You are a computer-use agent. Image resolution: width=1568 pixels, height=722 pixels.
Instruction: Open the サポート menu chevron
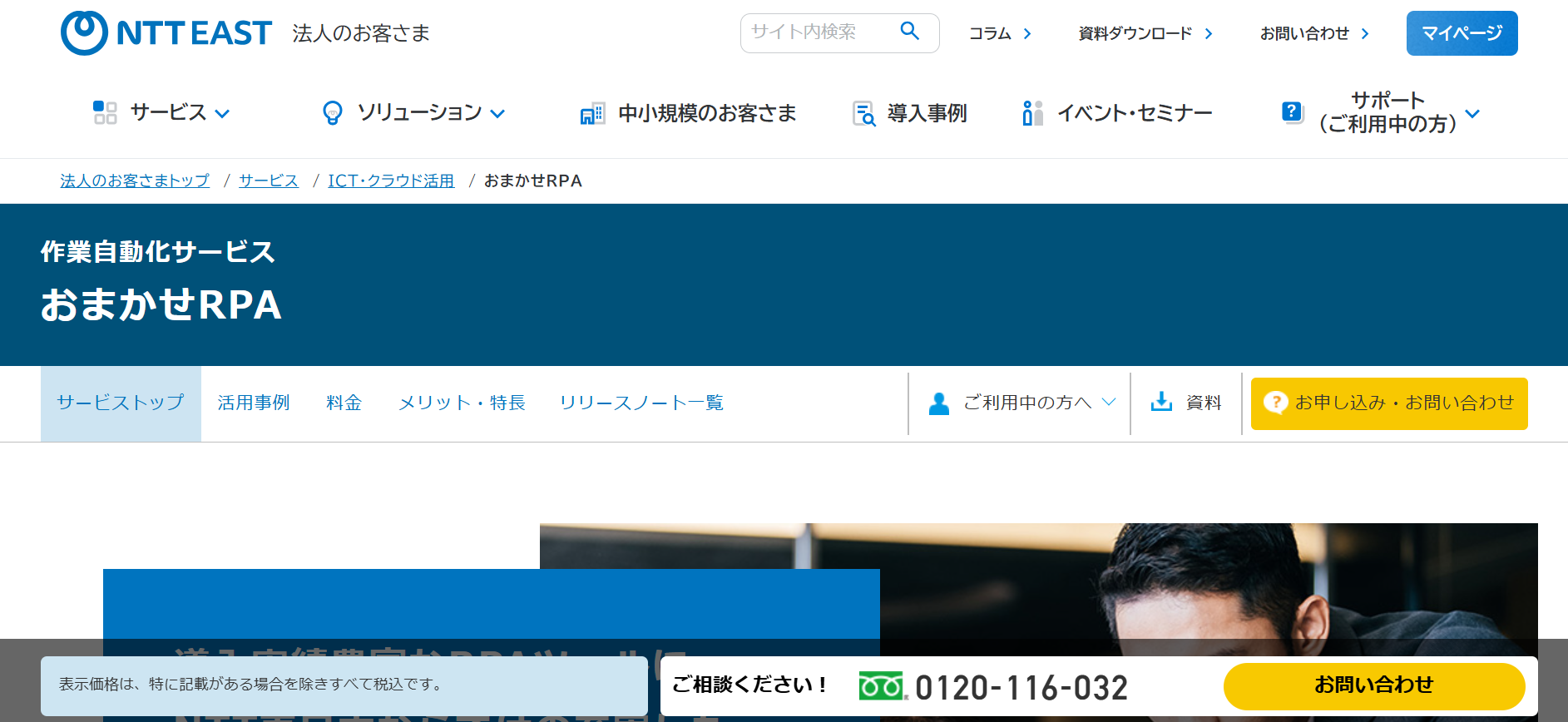1472,114
